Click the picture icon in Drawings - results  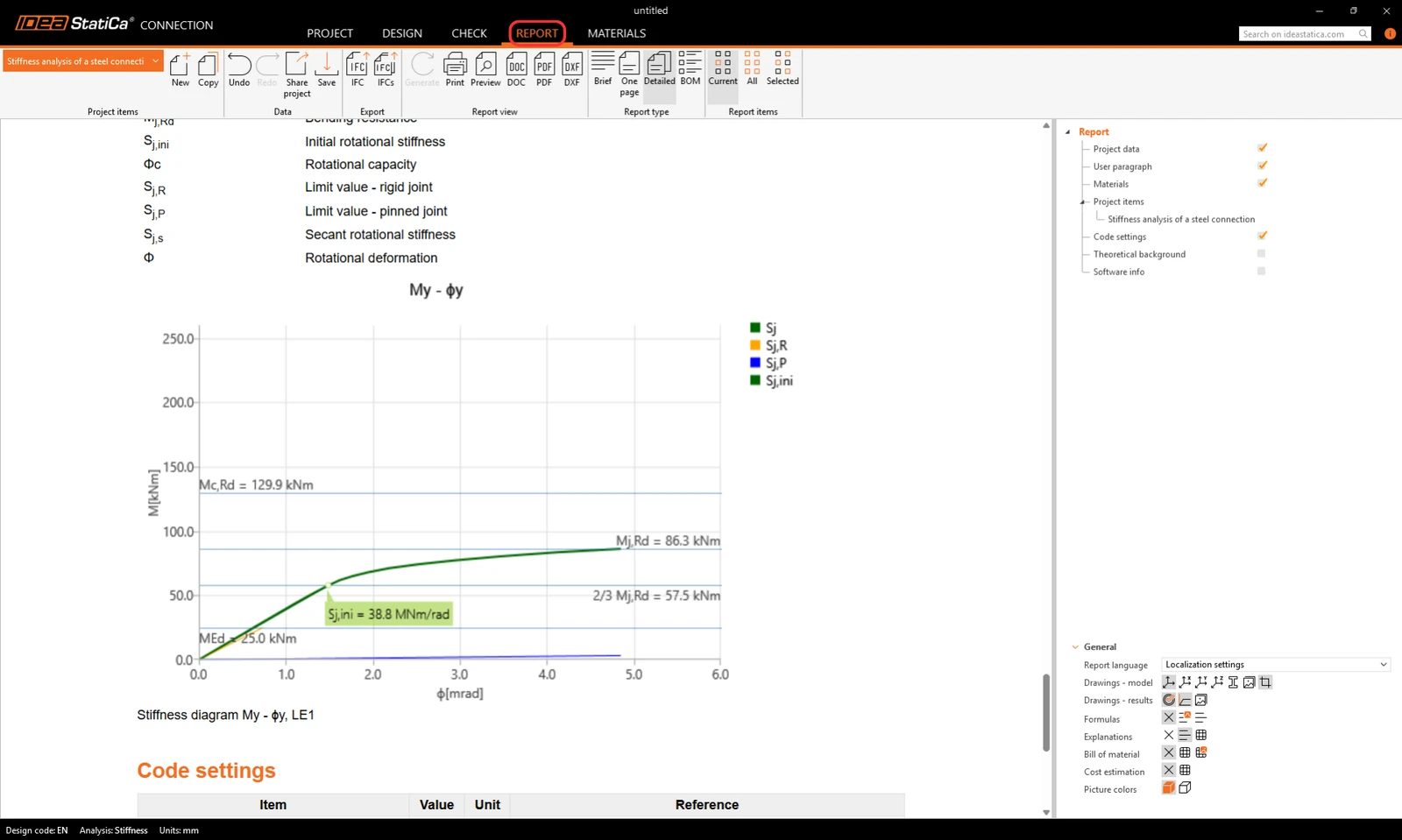click(1201, 700)
